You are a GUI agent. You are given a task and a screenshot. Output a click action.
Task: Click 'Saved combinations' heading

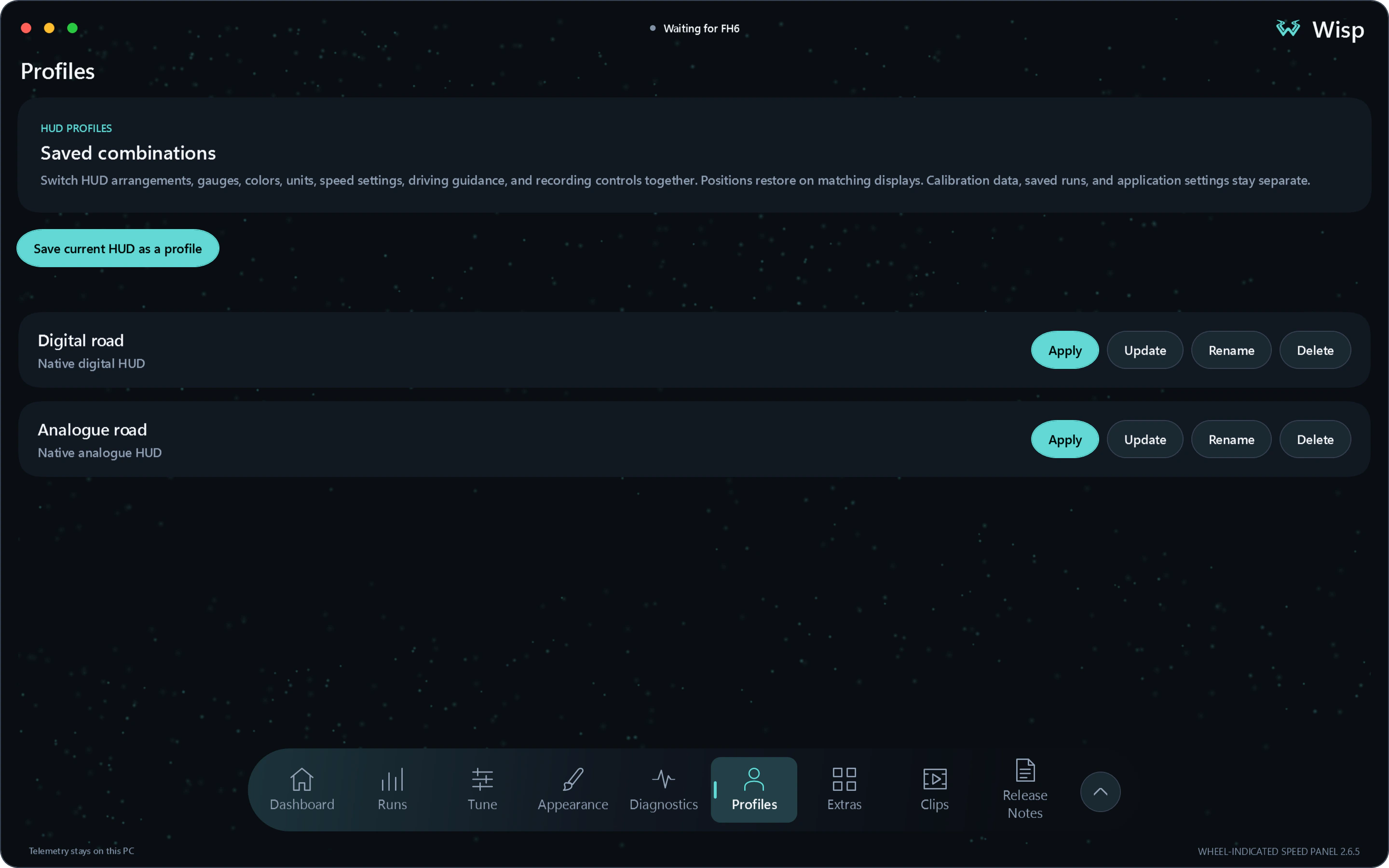(128, 153)
